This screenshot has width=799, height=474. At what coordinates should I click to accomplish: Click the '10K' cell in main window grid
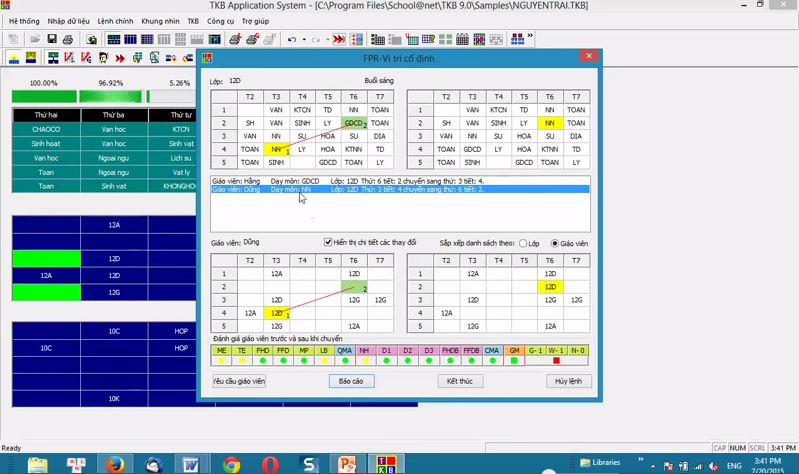(114, 399)
